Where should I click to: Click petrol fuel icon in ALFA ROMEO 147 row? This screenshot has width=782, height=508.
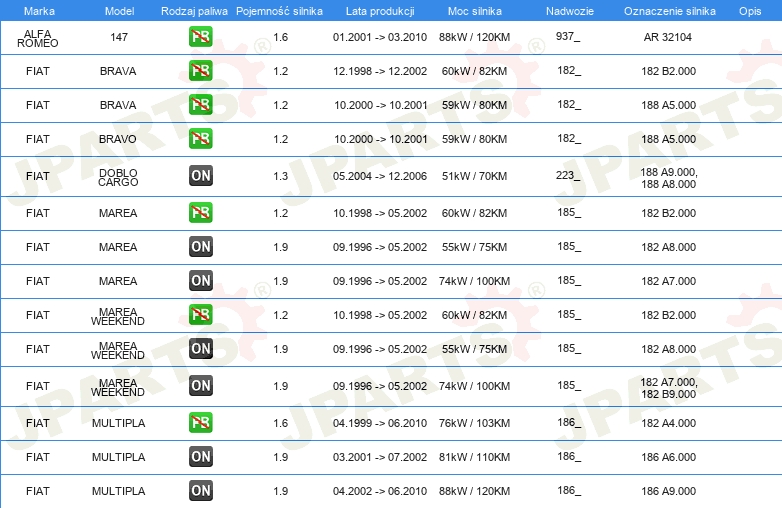click(200, 36)
